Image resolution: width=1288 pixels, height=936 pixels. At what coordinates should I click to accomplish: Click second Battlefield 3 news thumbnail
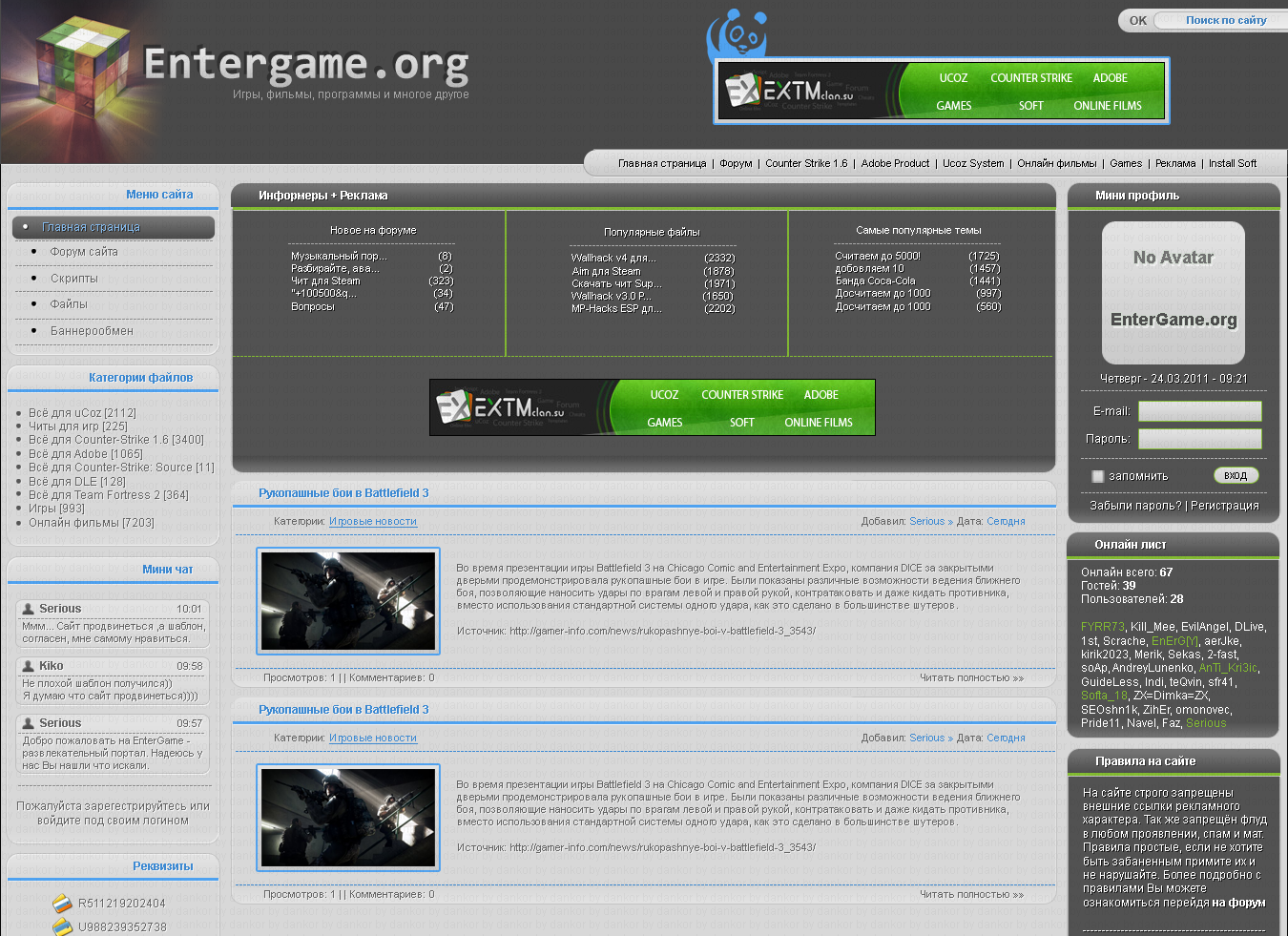[x=348, y=818]
